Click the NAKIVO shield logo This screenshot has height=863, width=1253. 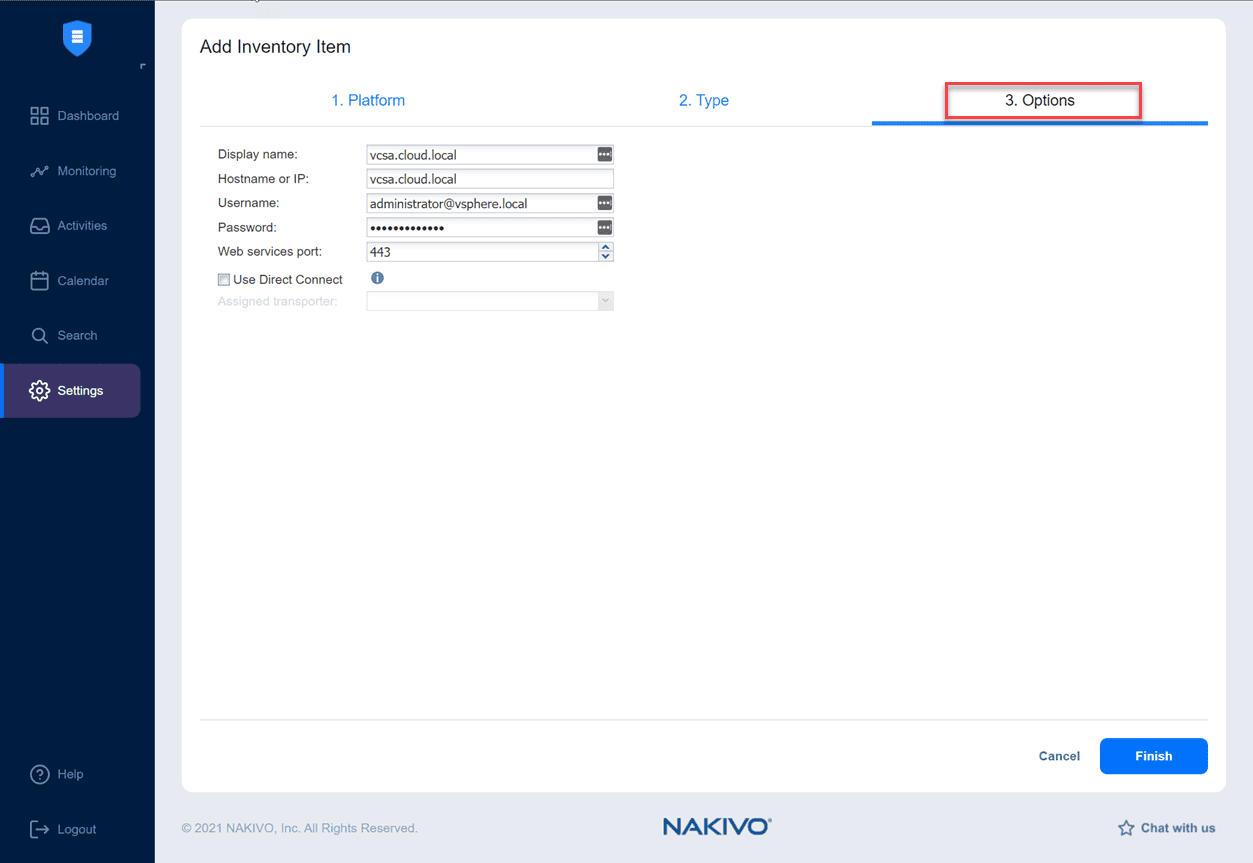pos(77,38)
